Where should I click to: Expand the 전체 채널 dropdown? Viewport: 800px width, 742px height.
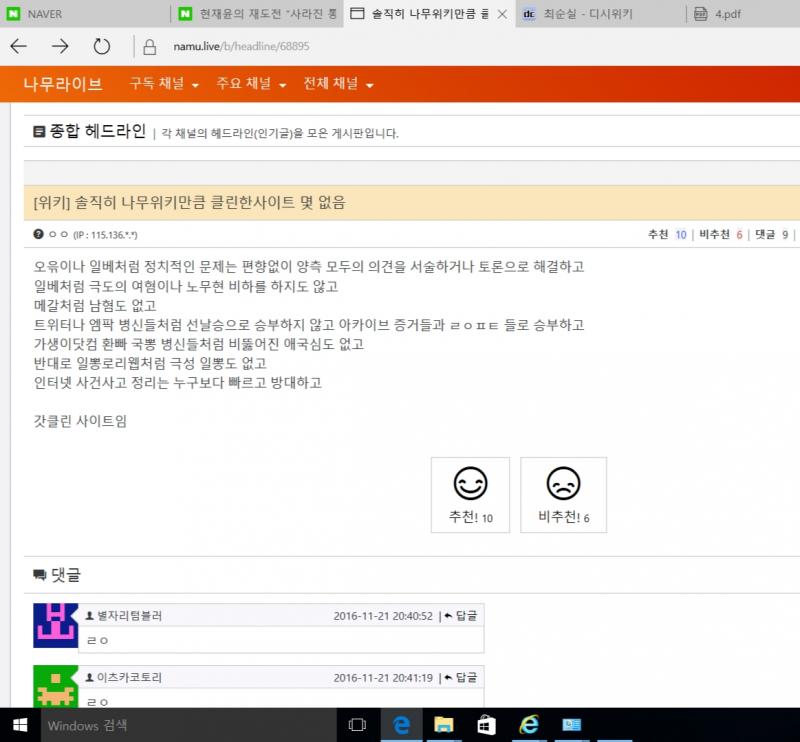338,84
